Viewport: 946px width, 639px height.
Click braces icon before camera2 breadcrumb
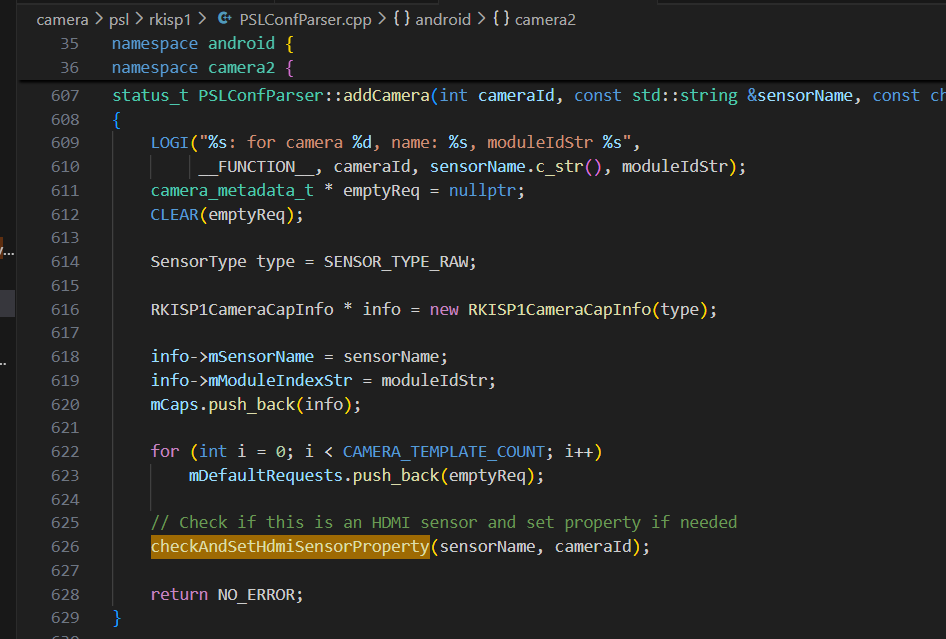point(501,19)
